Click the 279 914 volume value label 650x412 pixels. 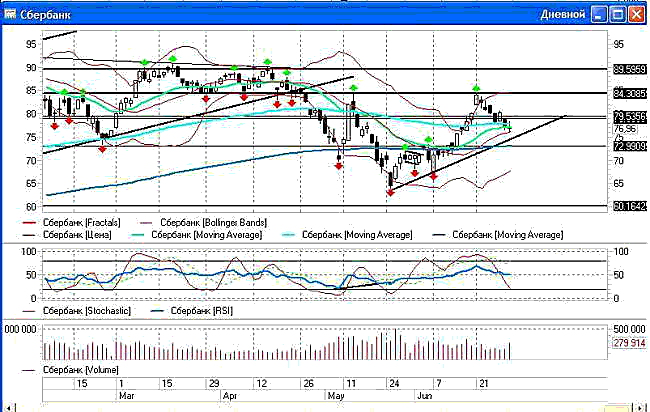[629, 343]
